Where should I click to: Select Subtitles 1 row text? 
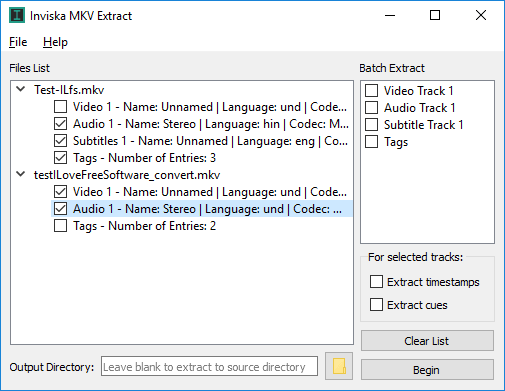(x=210, y=141)
